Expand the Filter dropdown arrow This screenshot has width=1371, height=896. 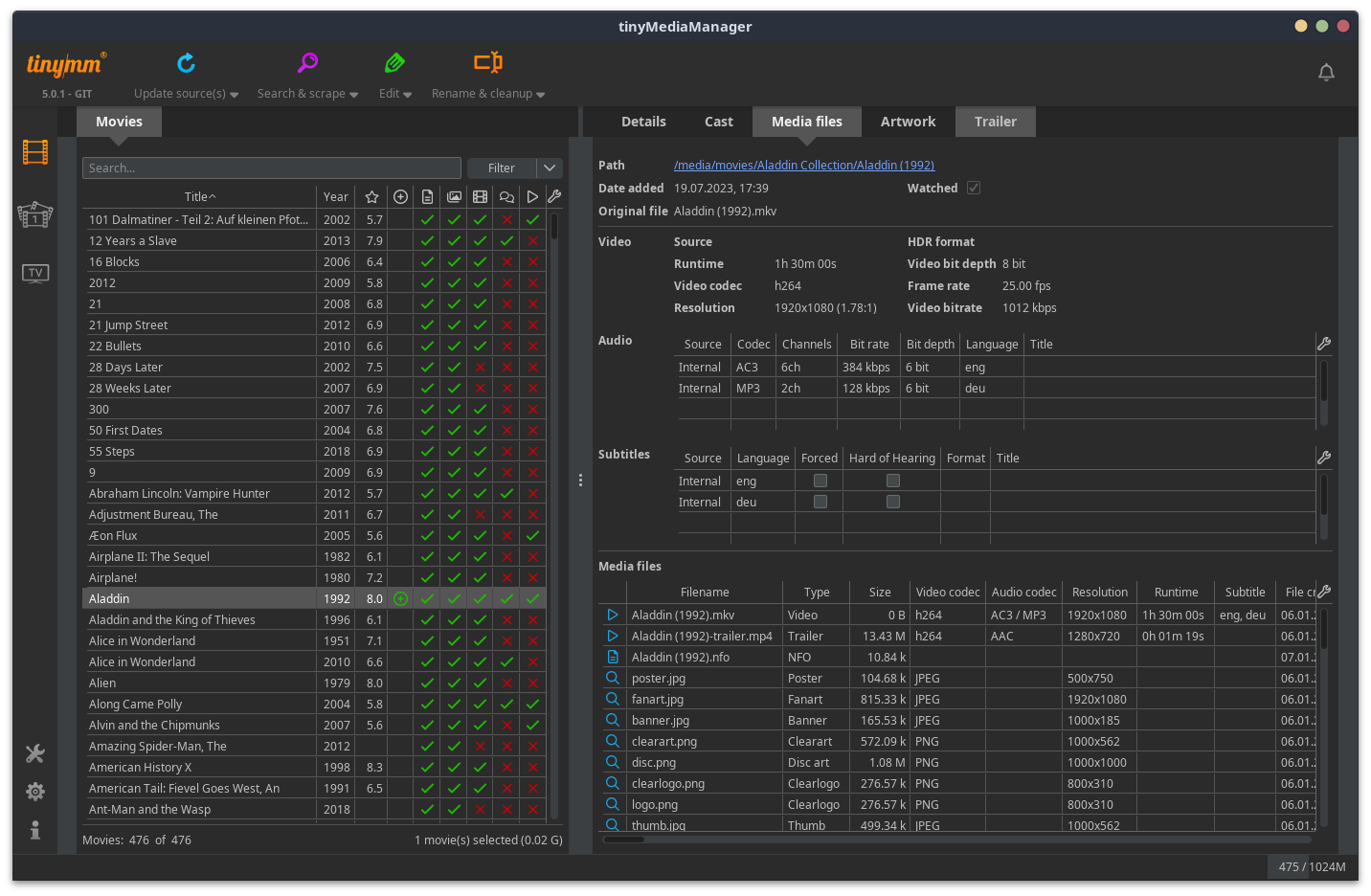click(x=550, y=168)
